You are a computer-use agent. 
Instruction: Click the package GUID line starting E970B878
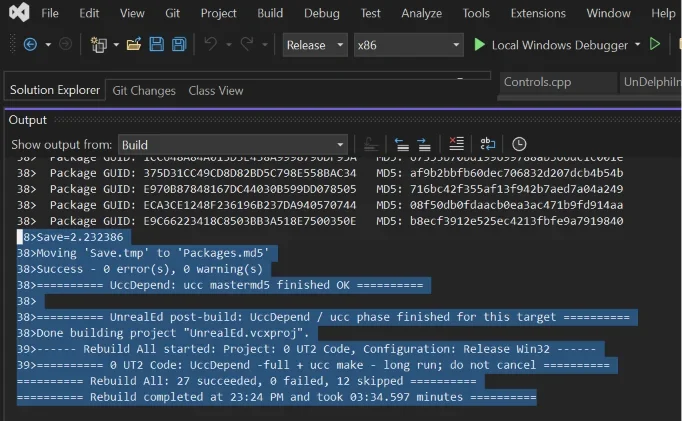click(x=320, y=190)
